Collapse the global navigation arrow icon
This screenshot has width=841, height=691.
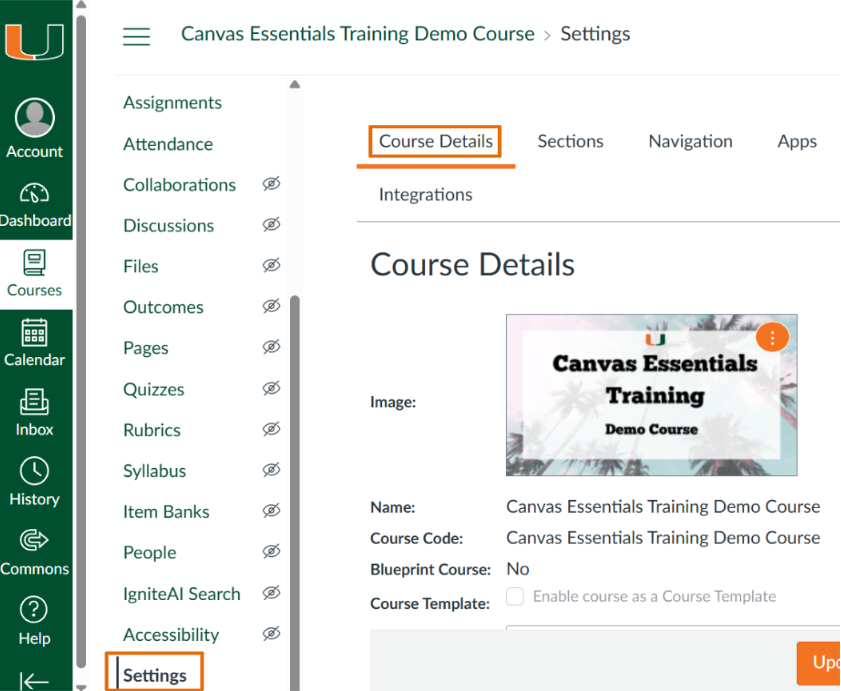pos(34,680)
